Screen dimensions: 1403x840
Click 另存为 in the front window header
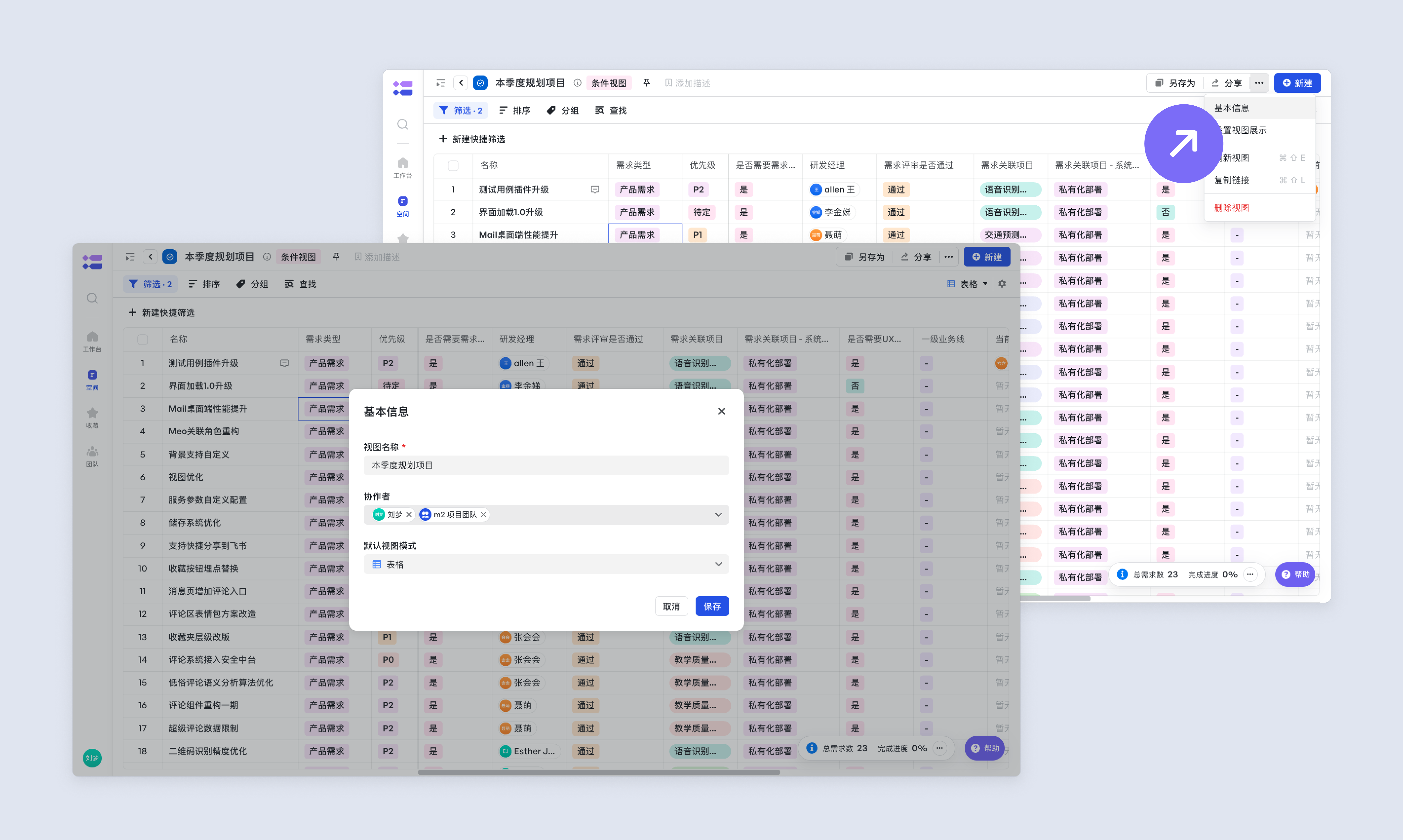click(865, 257)
